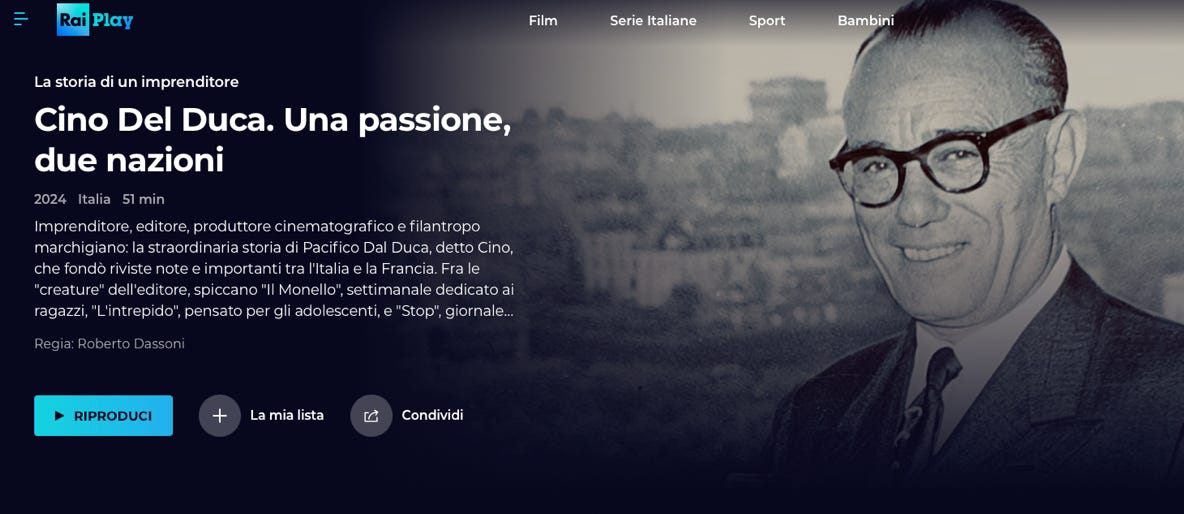Click the play triangle on Riproduci
This screenshot has width=1184, height=514.
click(59, 416)
